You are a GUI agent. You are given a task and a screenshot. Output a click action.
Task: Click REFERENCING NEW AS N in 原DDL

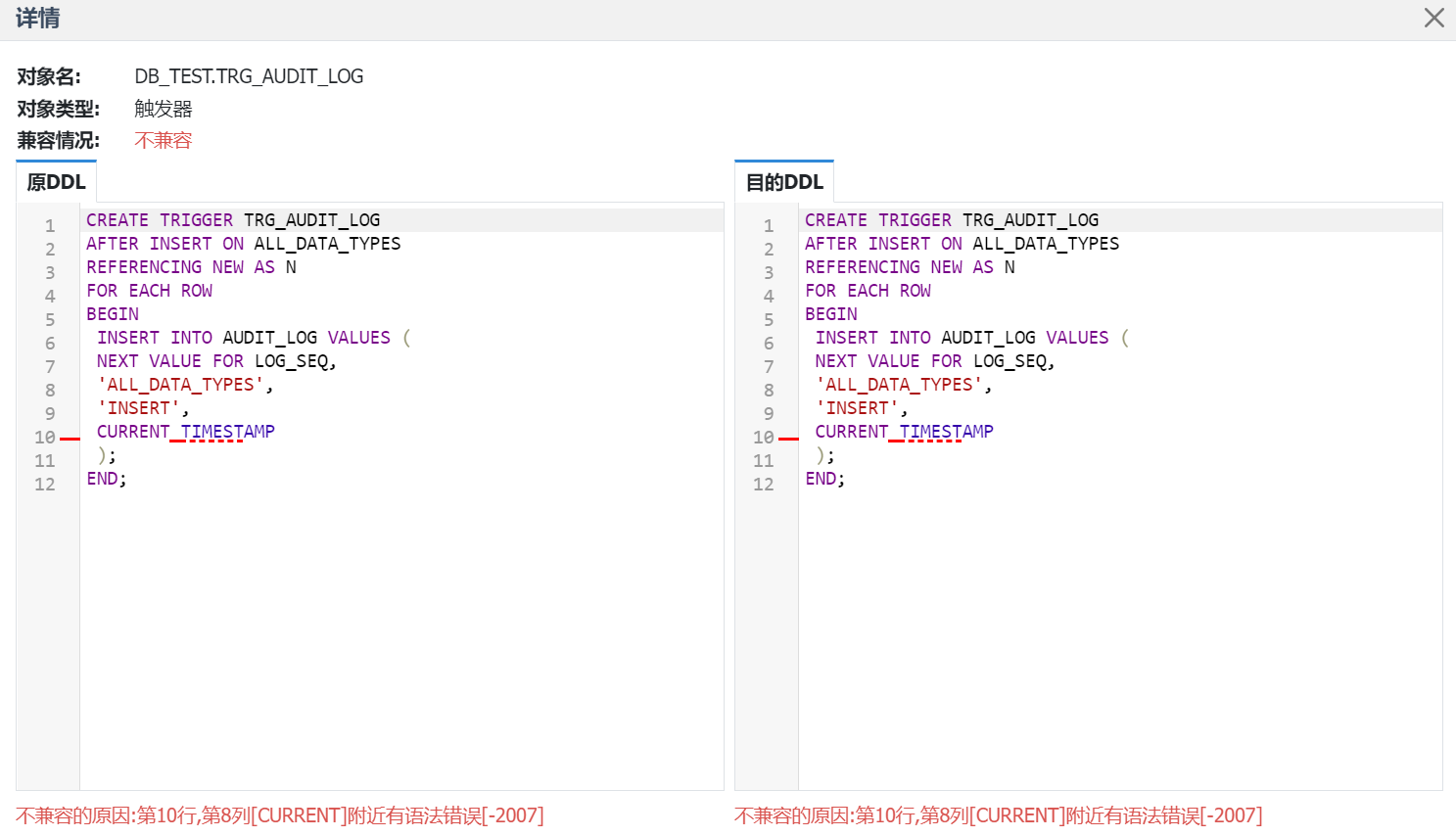pyautogui.click(x=191, y=267)
